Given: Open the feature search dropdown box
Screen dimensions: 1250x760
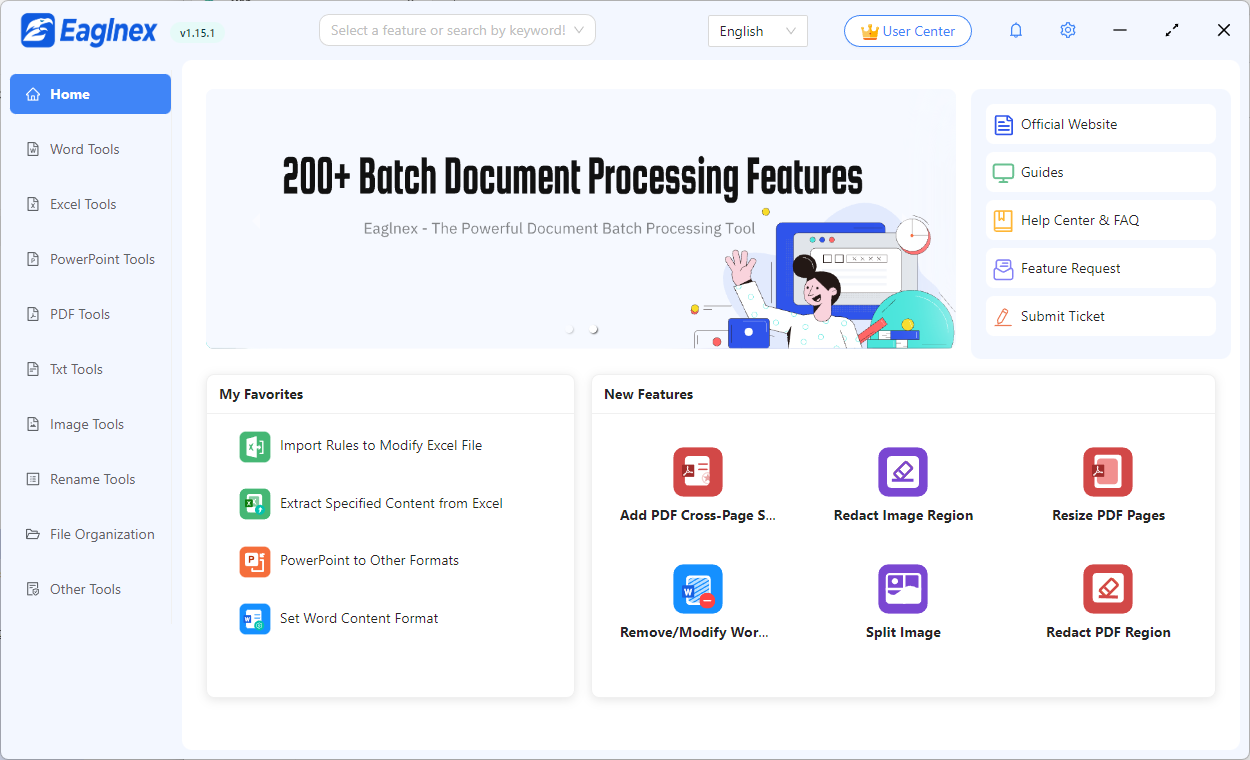Looking at the screenshot, I should tap(457, 30).
